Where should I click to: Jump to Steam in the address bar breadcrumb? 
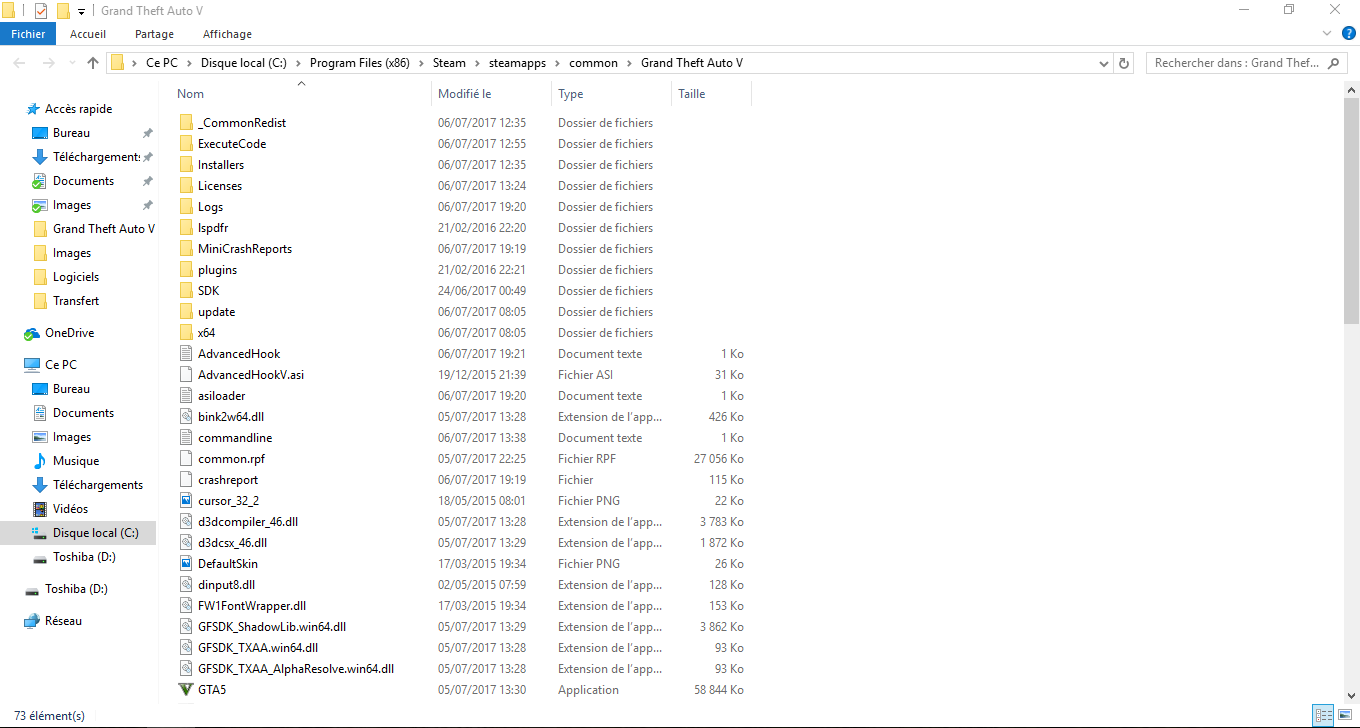coord(449,63)
